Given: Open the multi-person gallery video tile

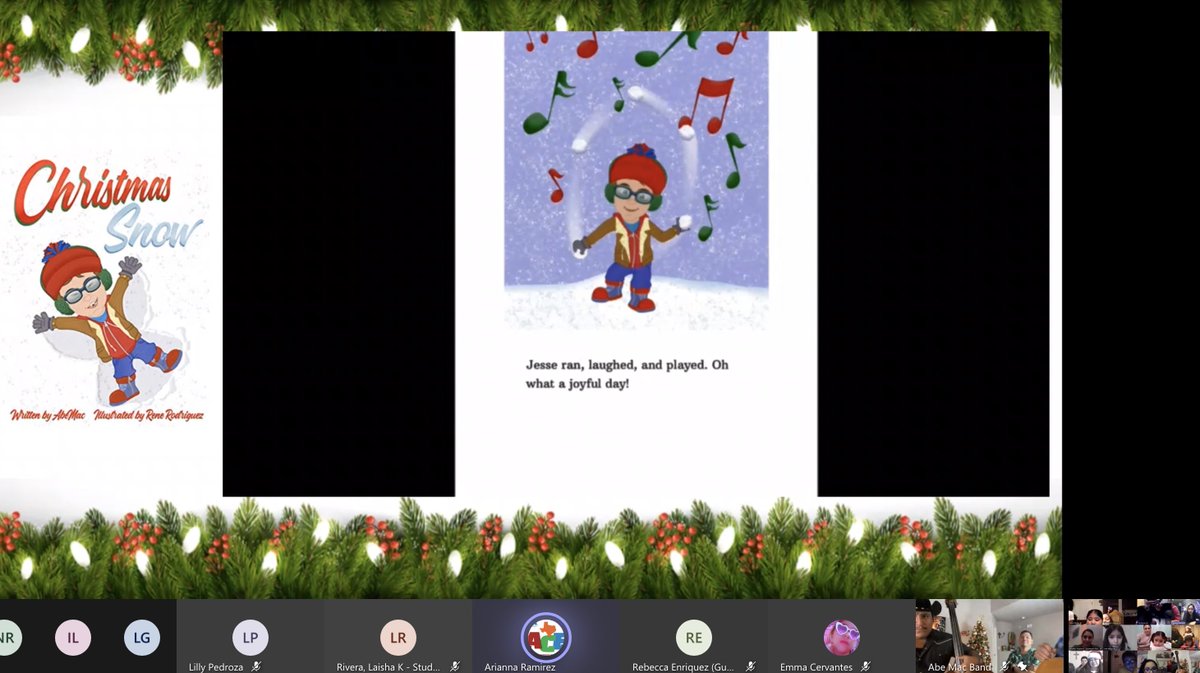Looking at the screenshot, I should (1133, 636).
